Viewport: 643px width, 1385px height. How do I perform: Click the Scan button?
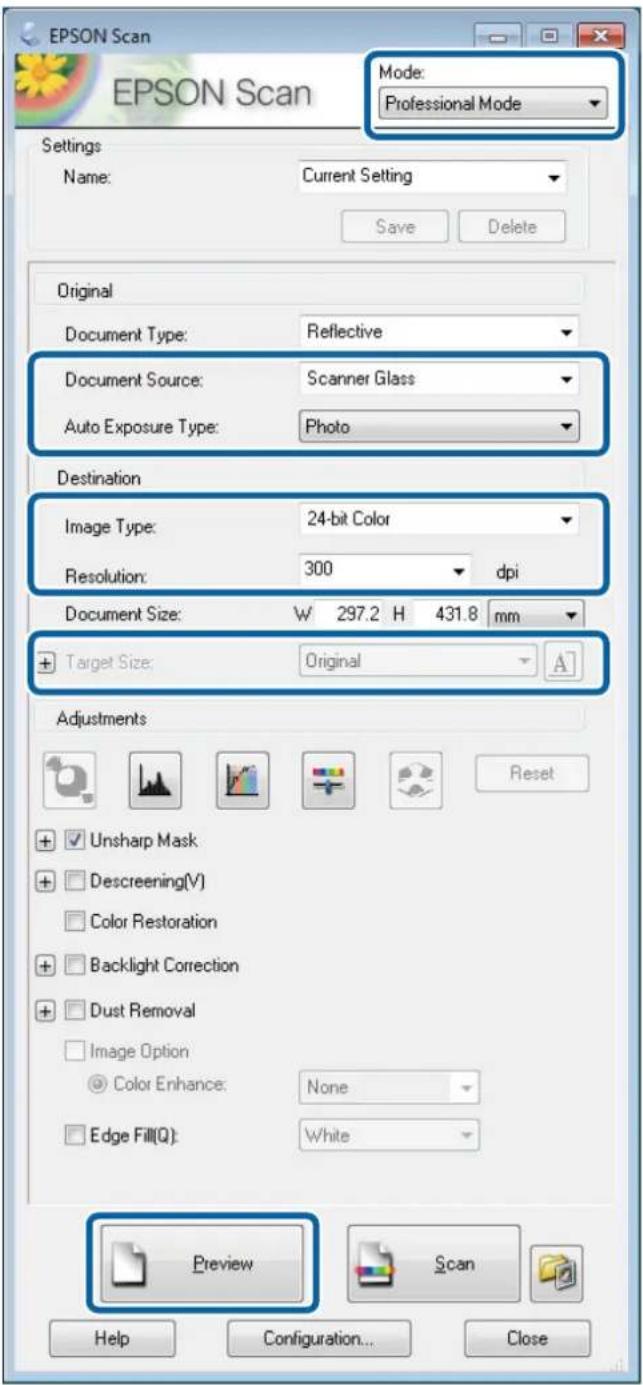[434, 1264]
